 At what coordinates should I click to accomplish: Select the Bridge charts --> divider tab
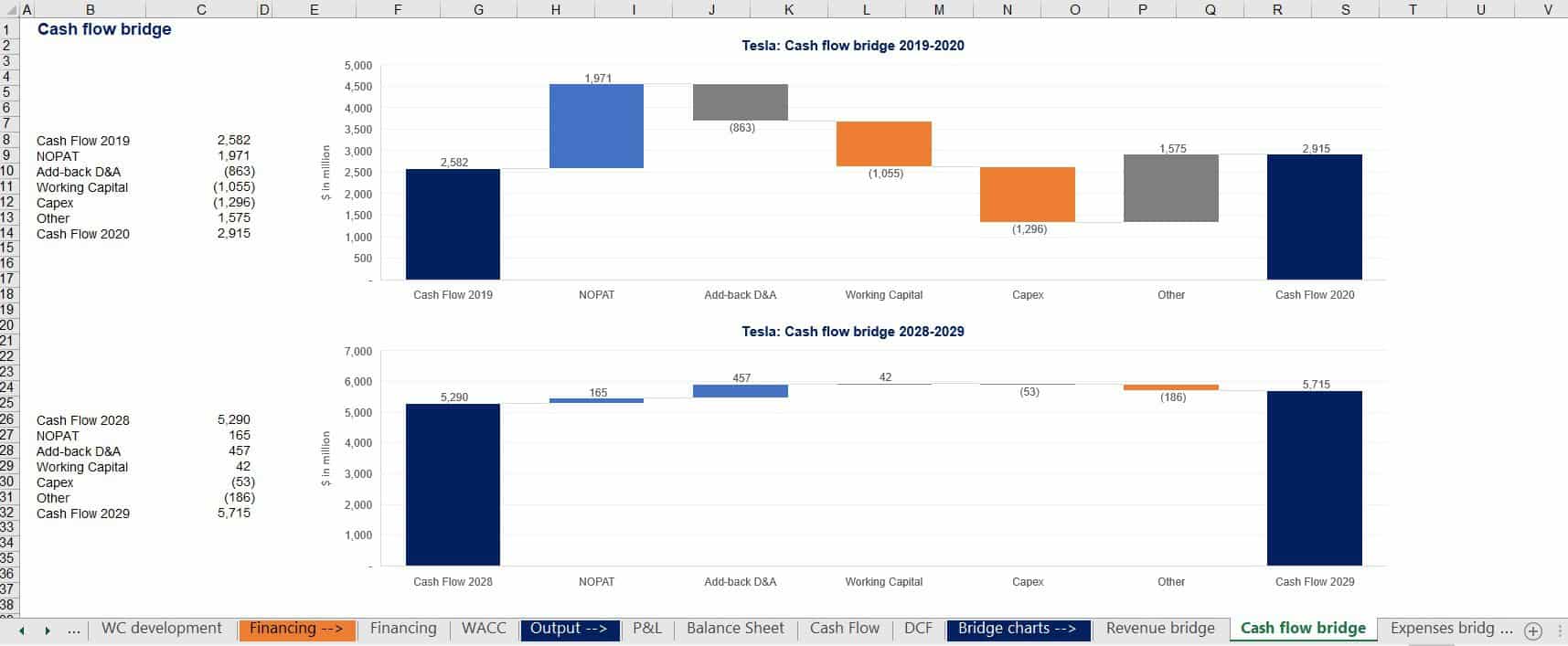pos(1018,629)
